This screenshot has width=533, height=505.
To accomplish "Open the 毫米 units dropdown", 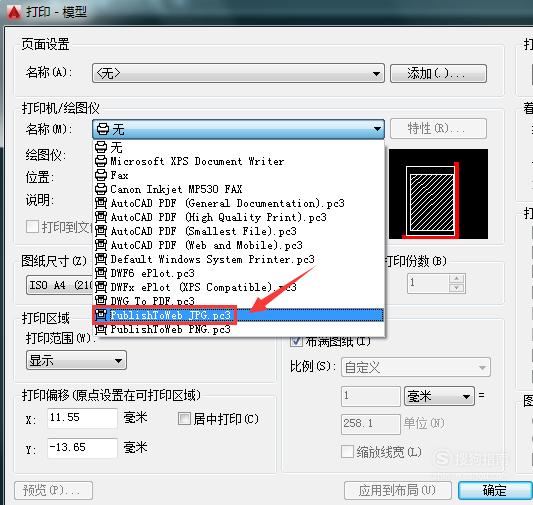I will pyautogui.click(x=439, y=396).
